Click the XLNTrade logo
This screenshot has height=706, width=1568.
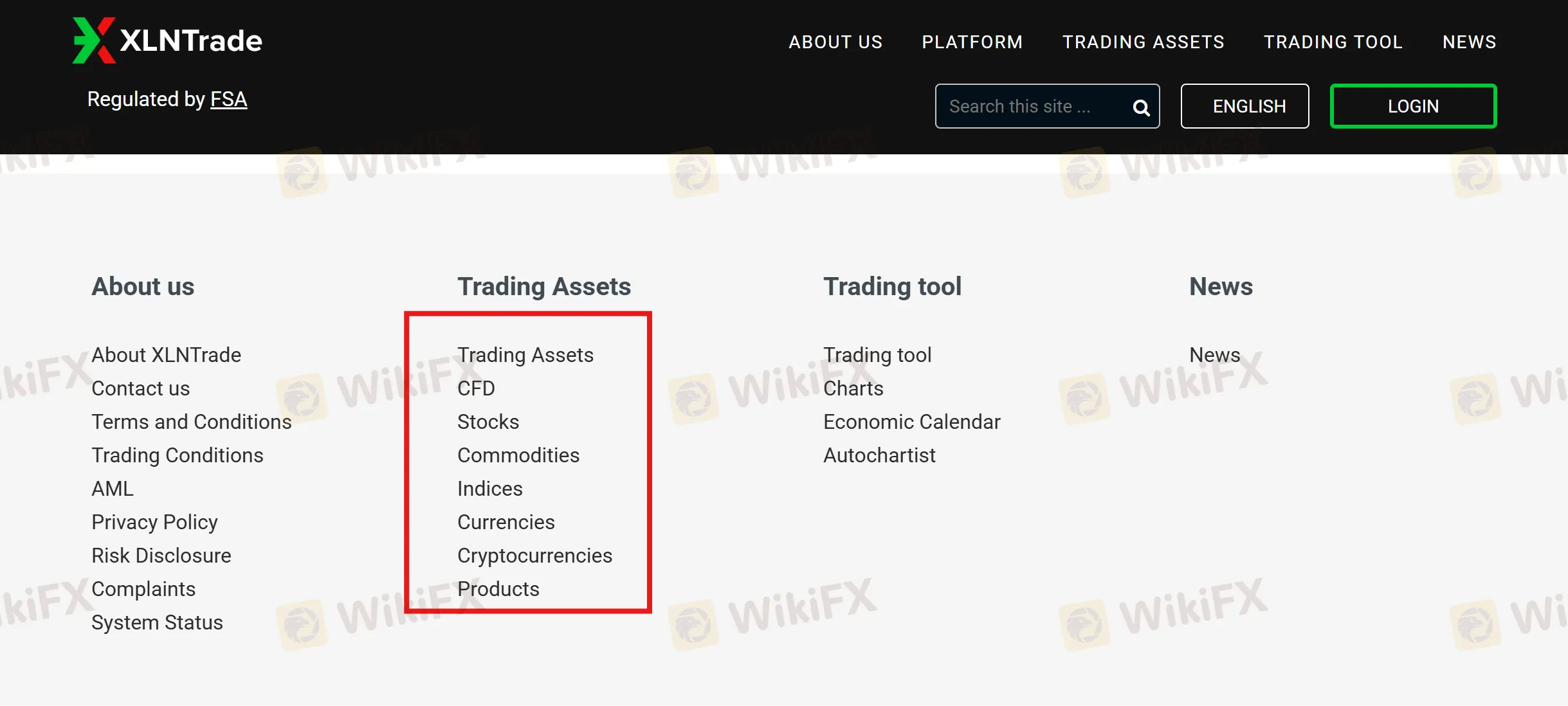pos(167,41)
